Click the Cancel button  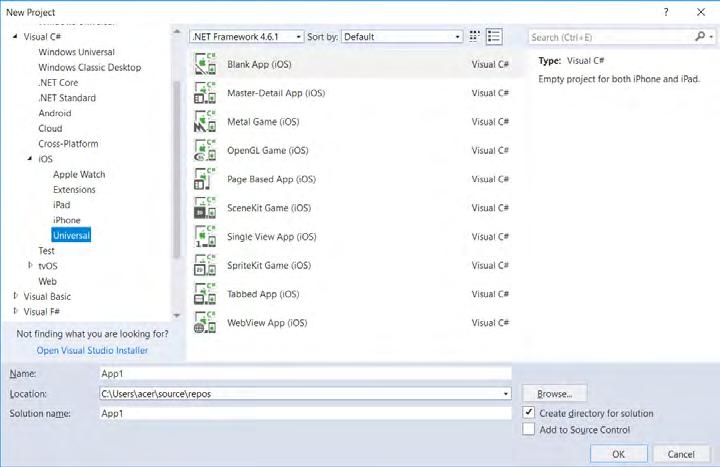click(681, 454)
